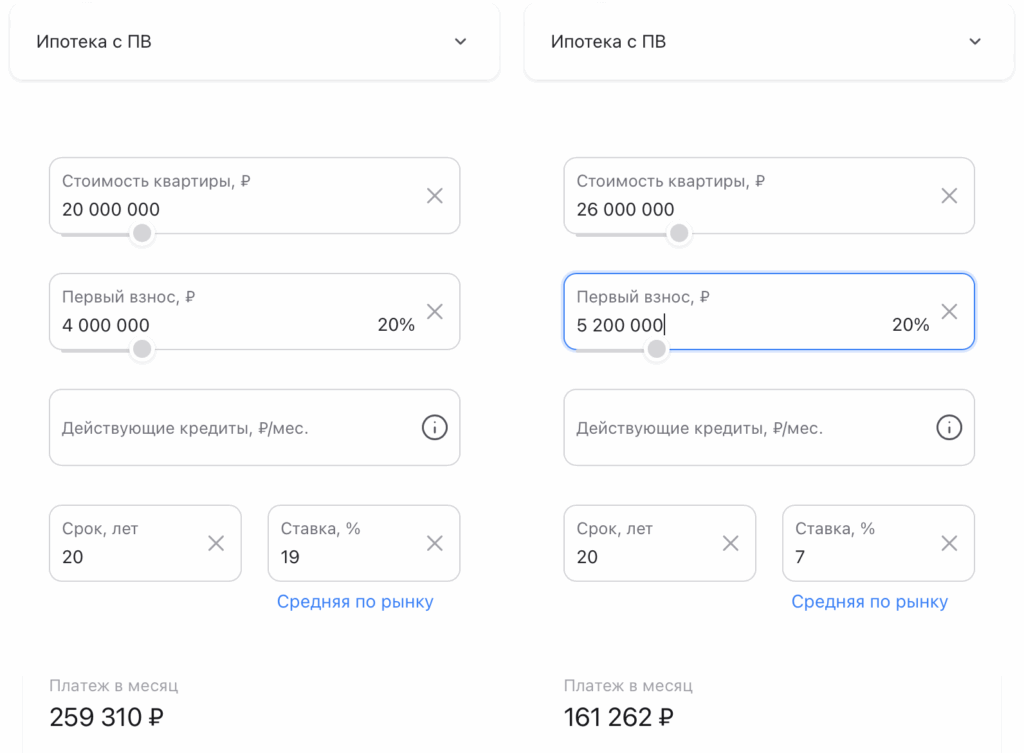Clear the right down payment 5 200 000 field
The image size is (1024, 753).
tap(949, 311)
